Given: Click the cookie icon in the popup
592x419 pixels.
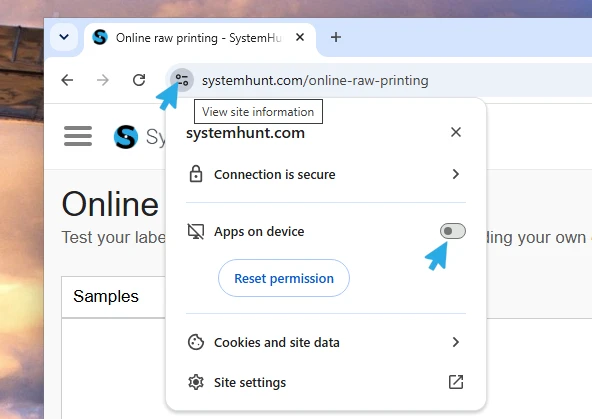Looking at the screenshot, I should (196, 342).
